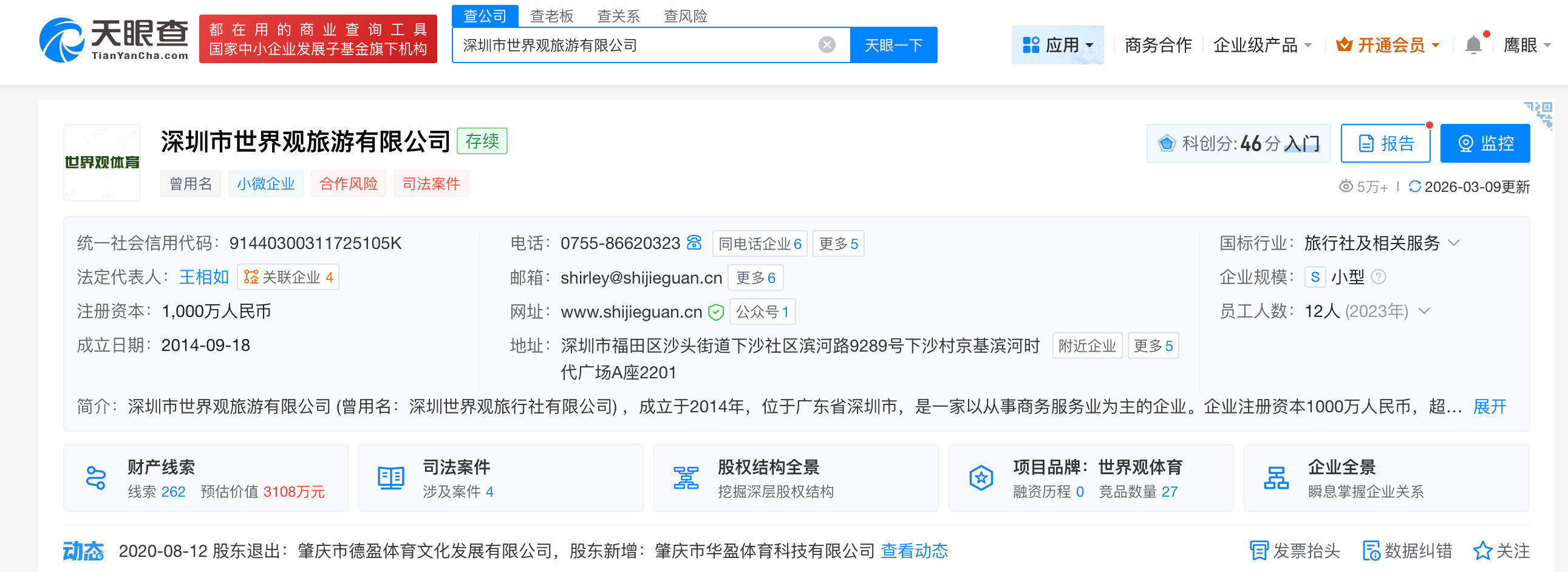Screen dimensions: 1568x572
Task: Click 更多 6 beside email
Action: point(755,277)
